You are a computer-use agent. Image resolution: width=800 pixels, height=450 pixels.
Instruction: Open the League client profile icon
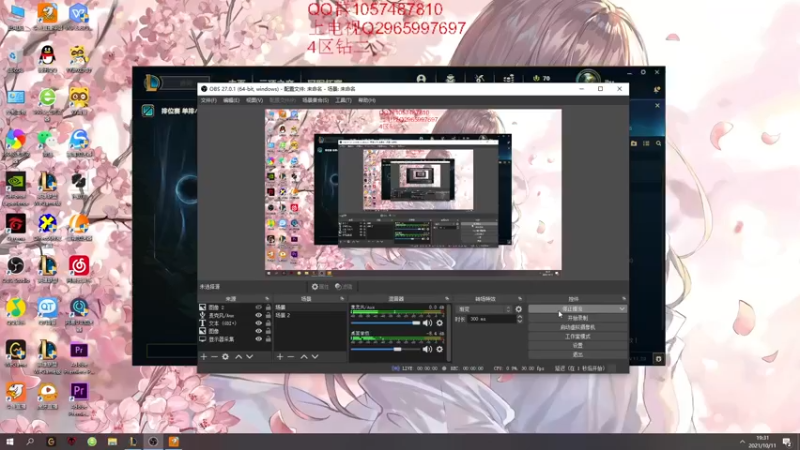421,79
